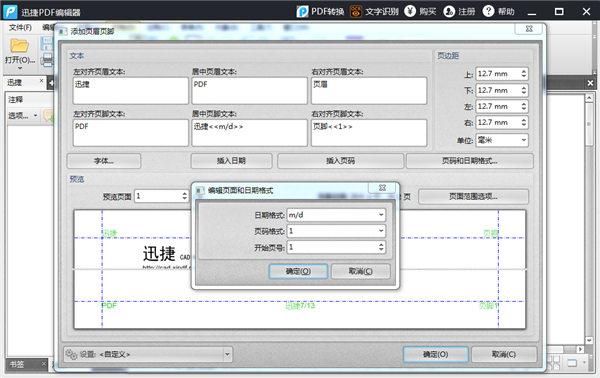Close the 添加页眉页脚 dialog

pyautogui.click(x=529, y=29)
